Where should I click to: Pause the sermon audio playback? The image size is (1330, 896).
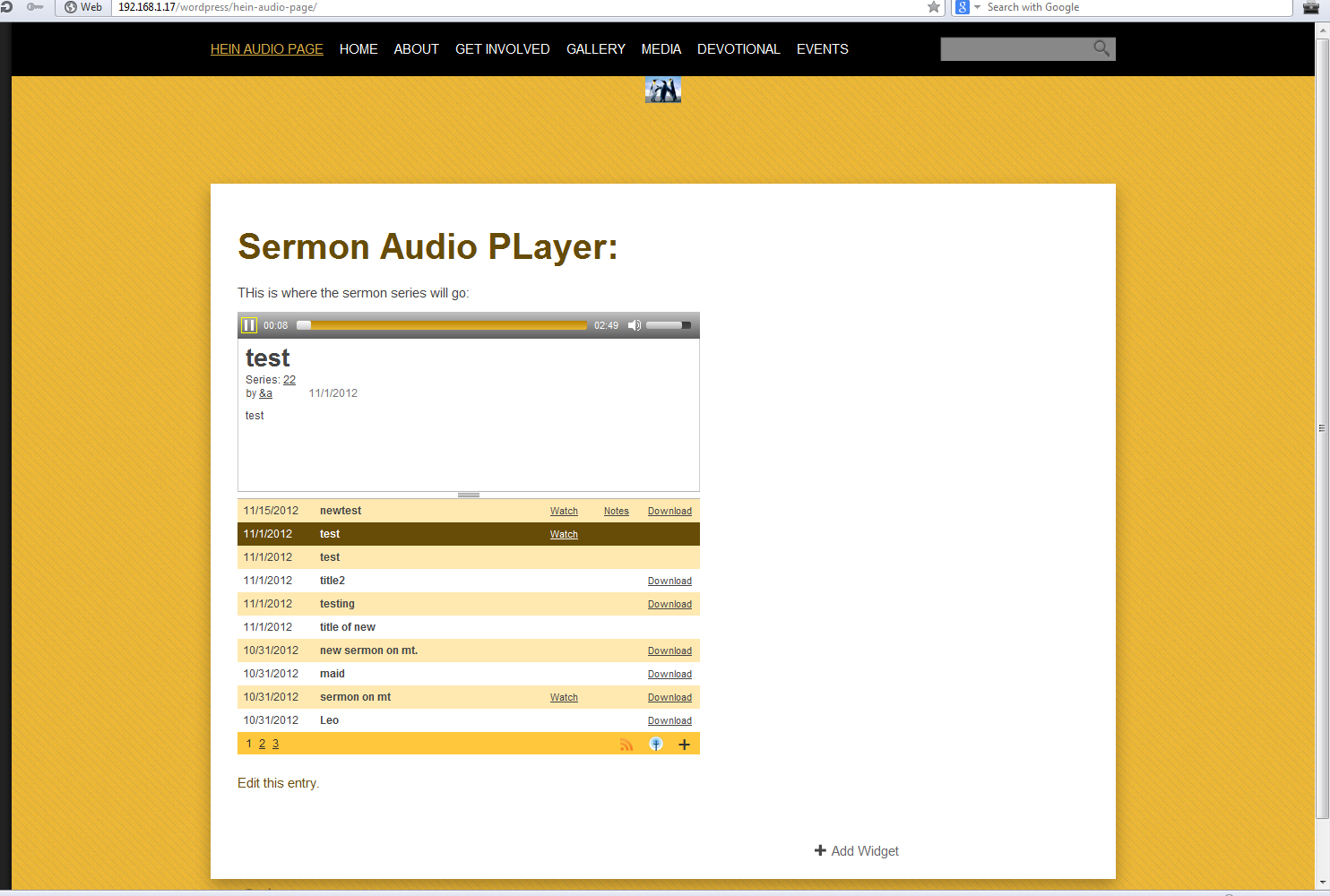(x=249, y=325)
